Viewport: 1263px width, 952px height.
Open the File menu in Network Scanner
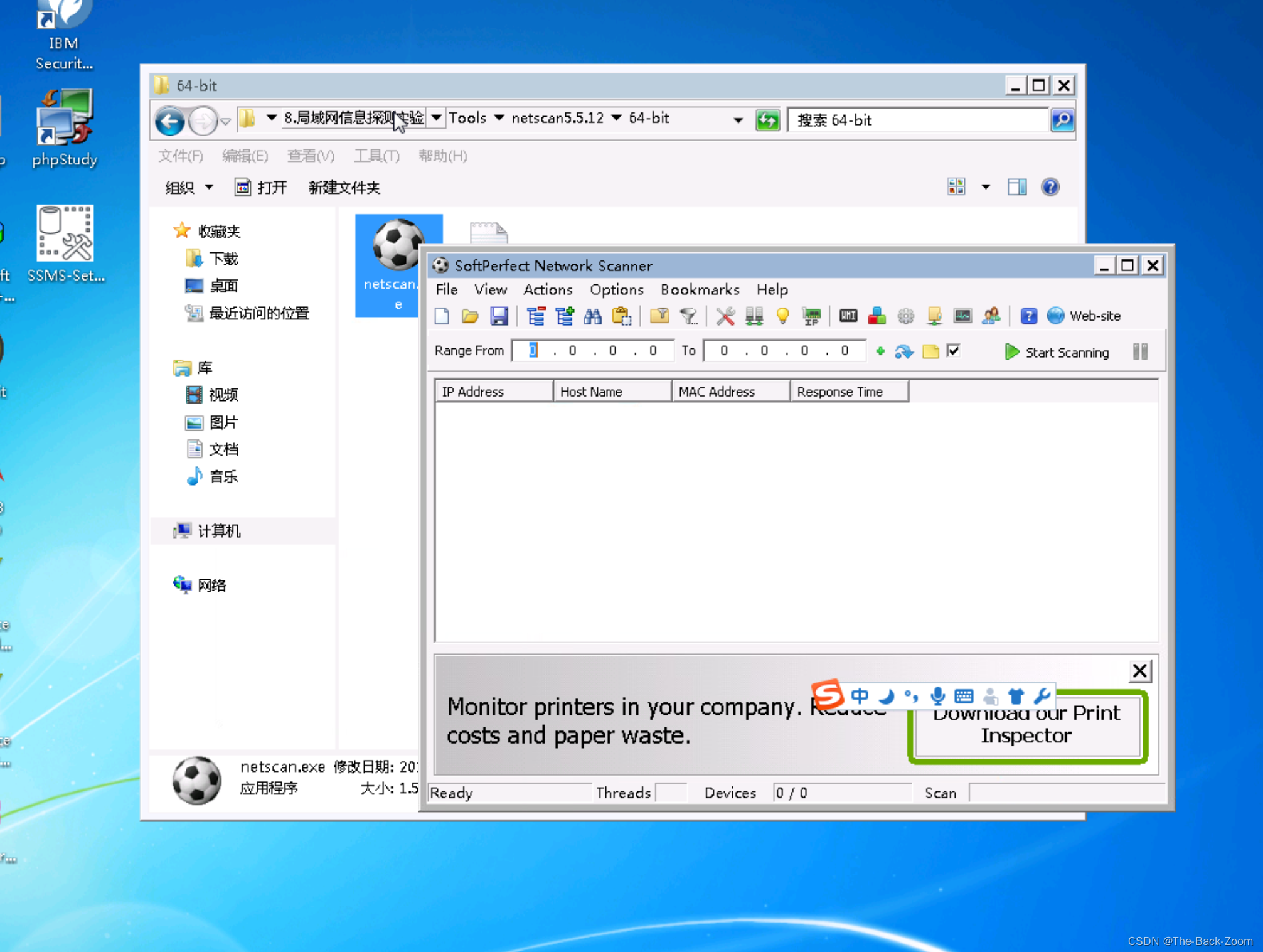point(447,289)
